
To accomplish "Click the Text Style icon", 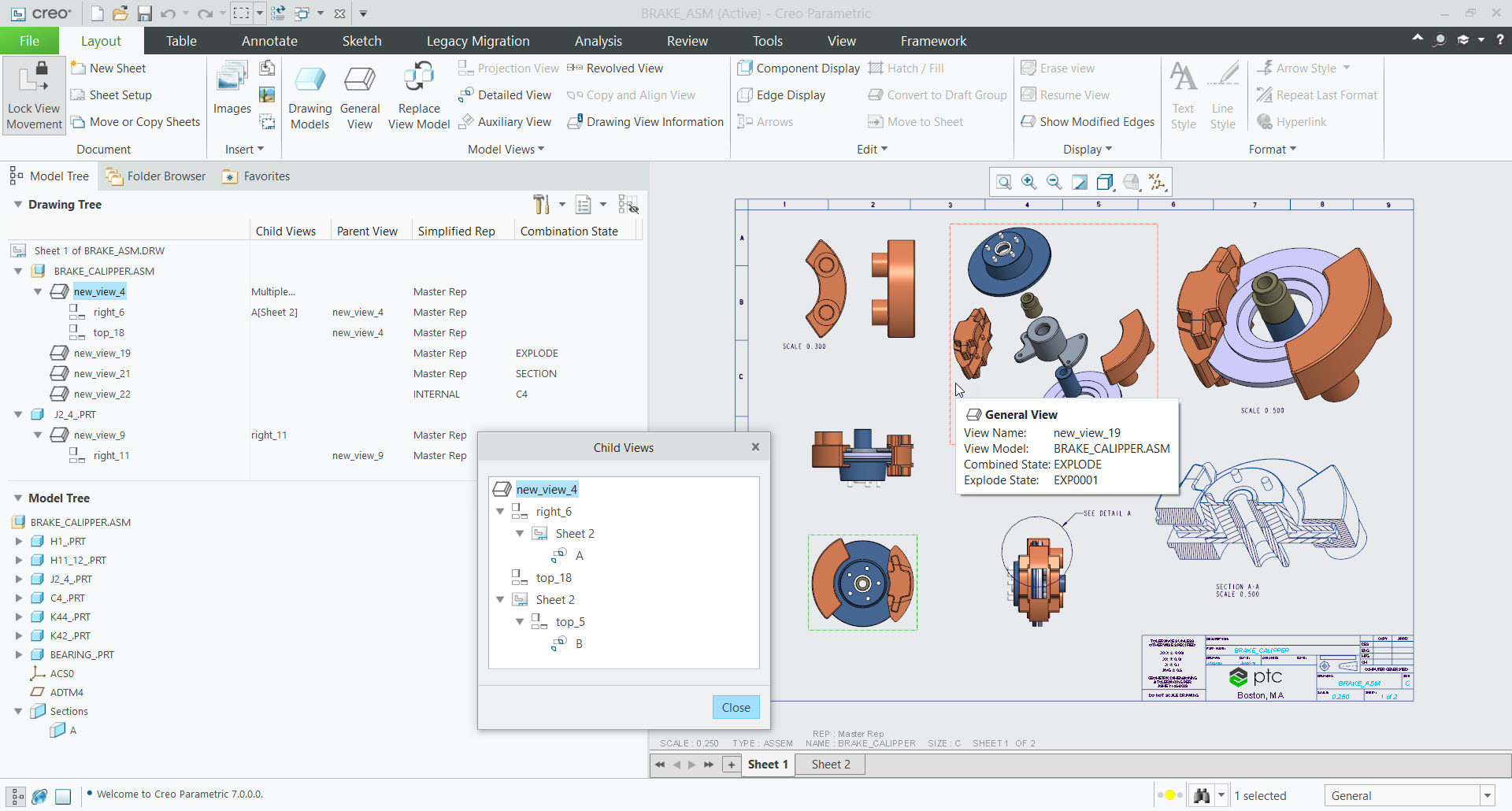I will [x=1183, y=95].
